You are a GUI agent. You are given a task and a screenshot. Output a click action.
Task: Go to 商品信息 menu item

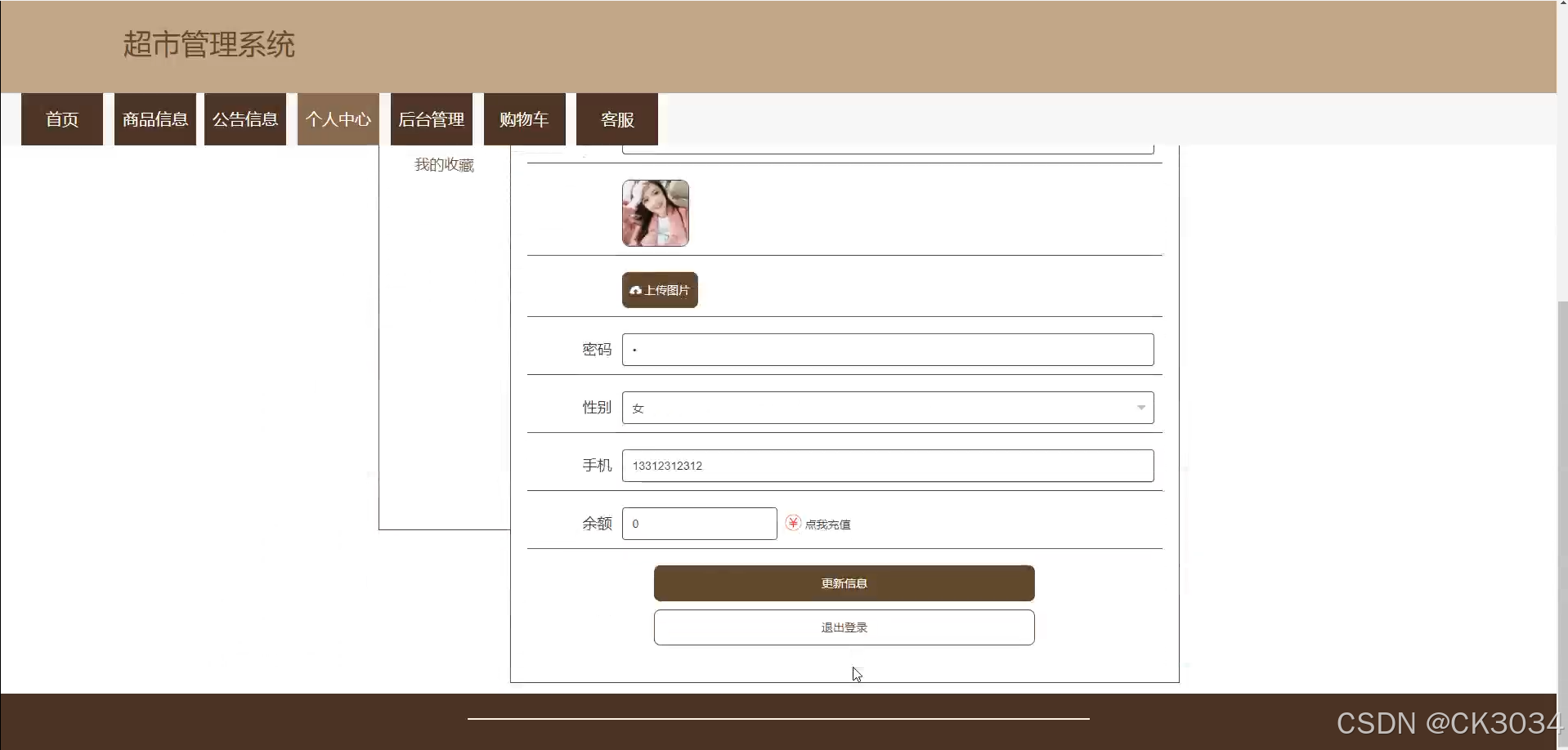(x=155, y=119)
